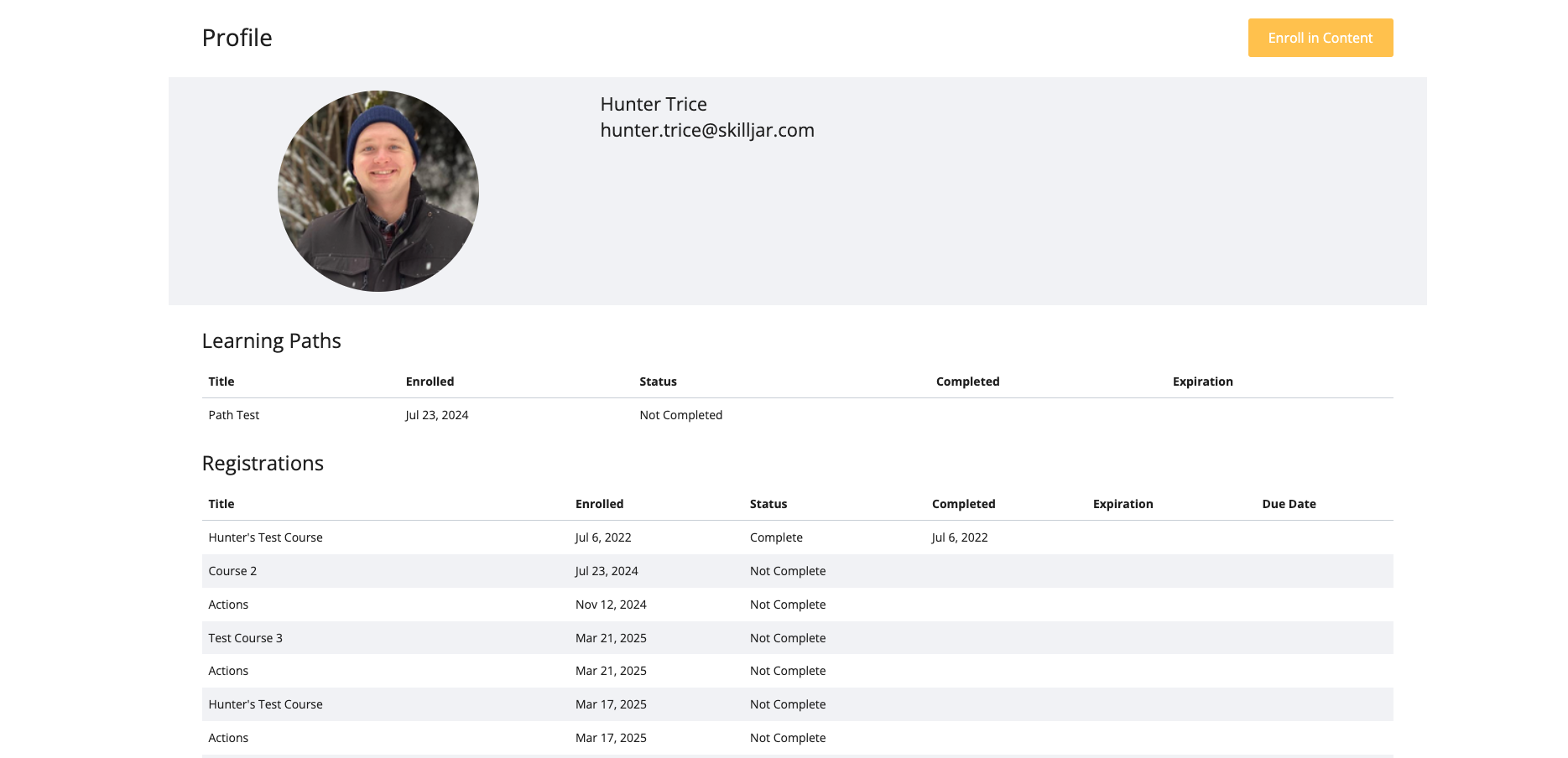Click the Complete status for Hunter's Test Course
1568x758 pixels.
tap(776, 537)
